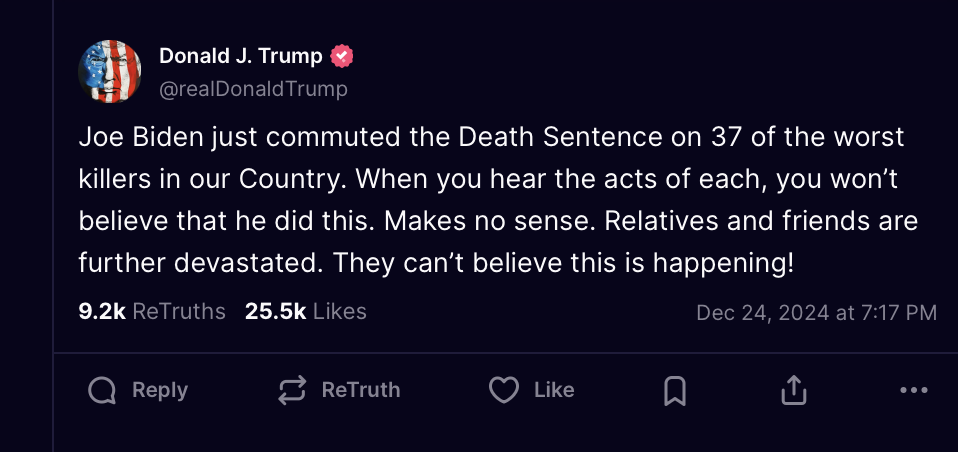Open the Dec 24, 2024 timestamp
958x452 pixels.
point(816,313)
